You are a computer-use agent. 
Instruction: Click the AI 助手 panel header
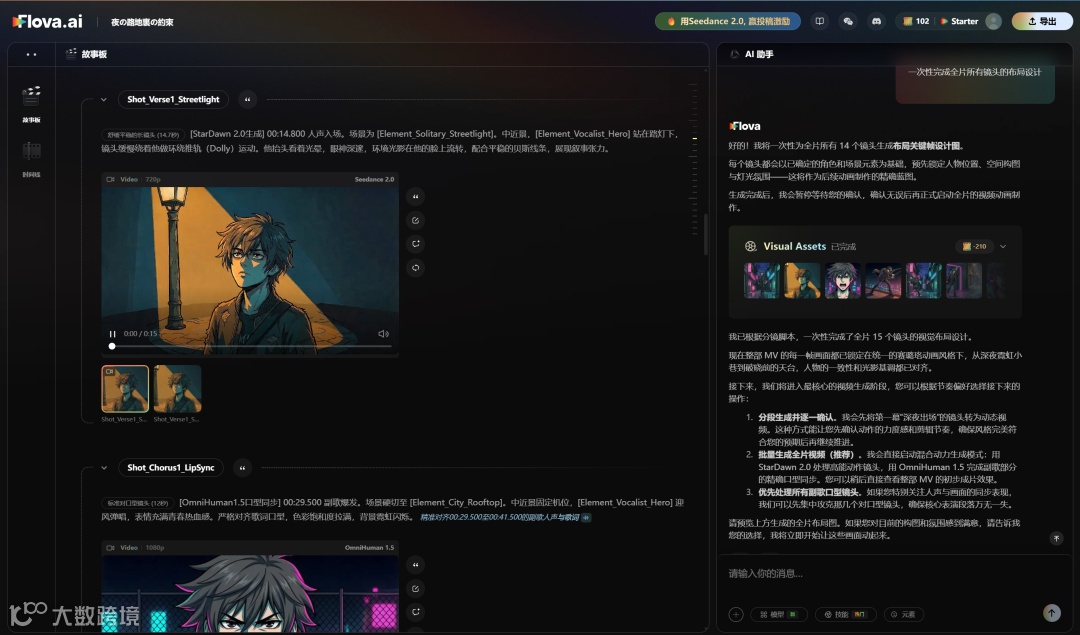(752, 54)
